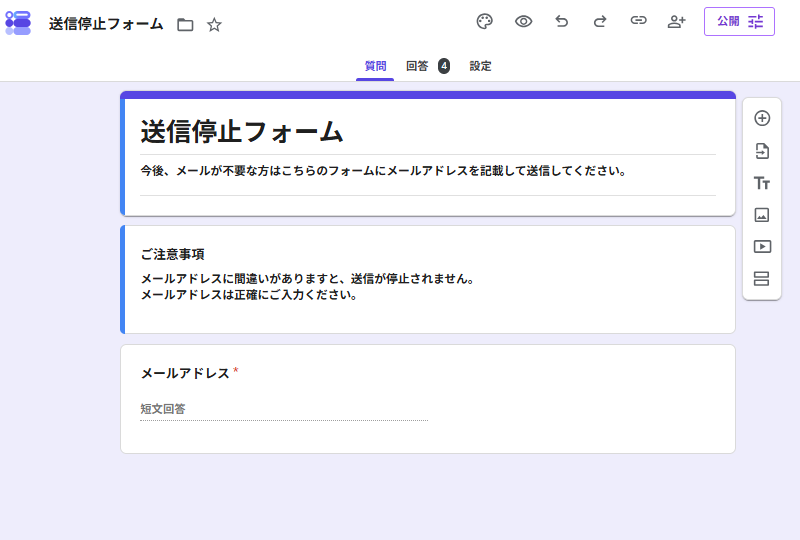800x540 pixels.
Task: Edit document name 送信停止フォーム in header
Action: click(x=106, y=24)
